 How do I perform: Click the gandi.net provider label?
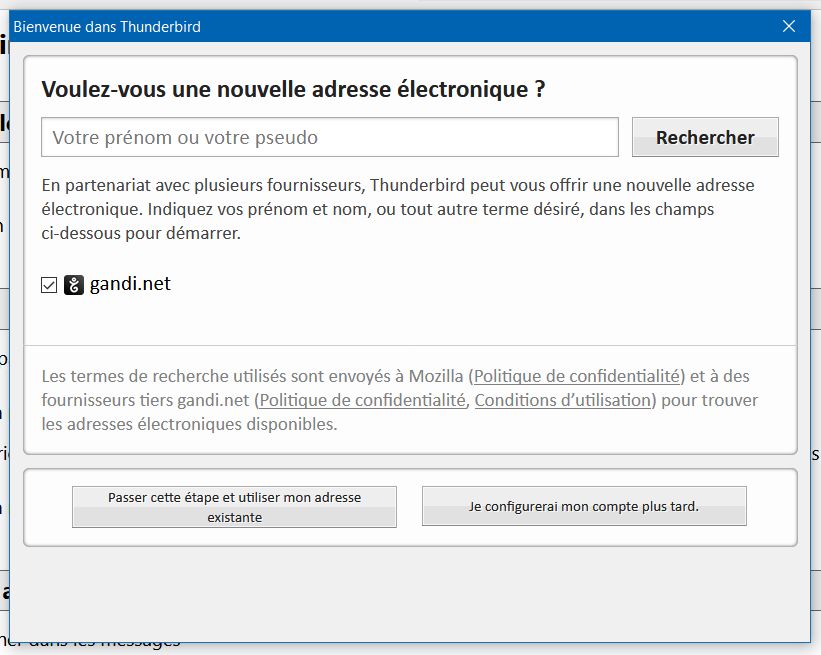click(x=130, y=284)
